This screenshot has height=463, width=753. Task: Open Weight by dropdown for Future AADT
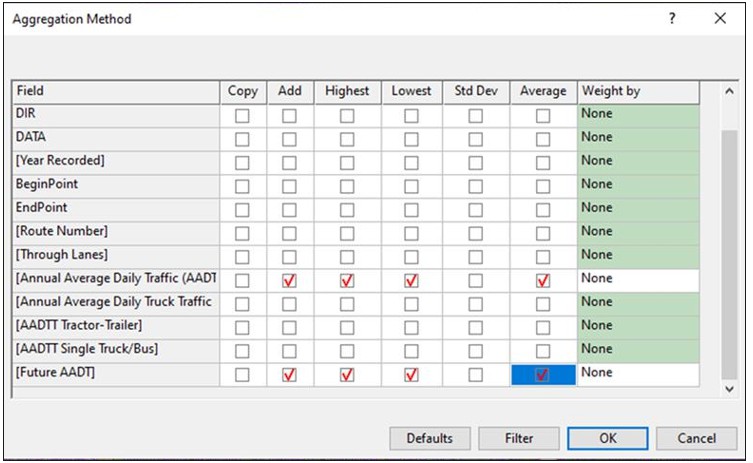637,373
